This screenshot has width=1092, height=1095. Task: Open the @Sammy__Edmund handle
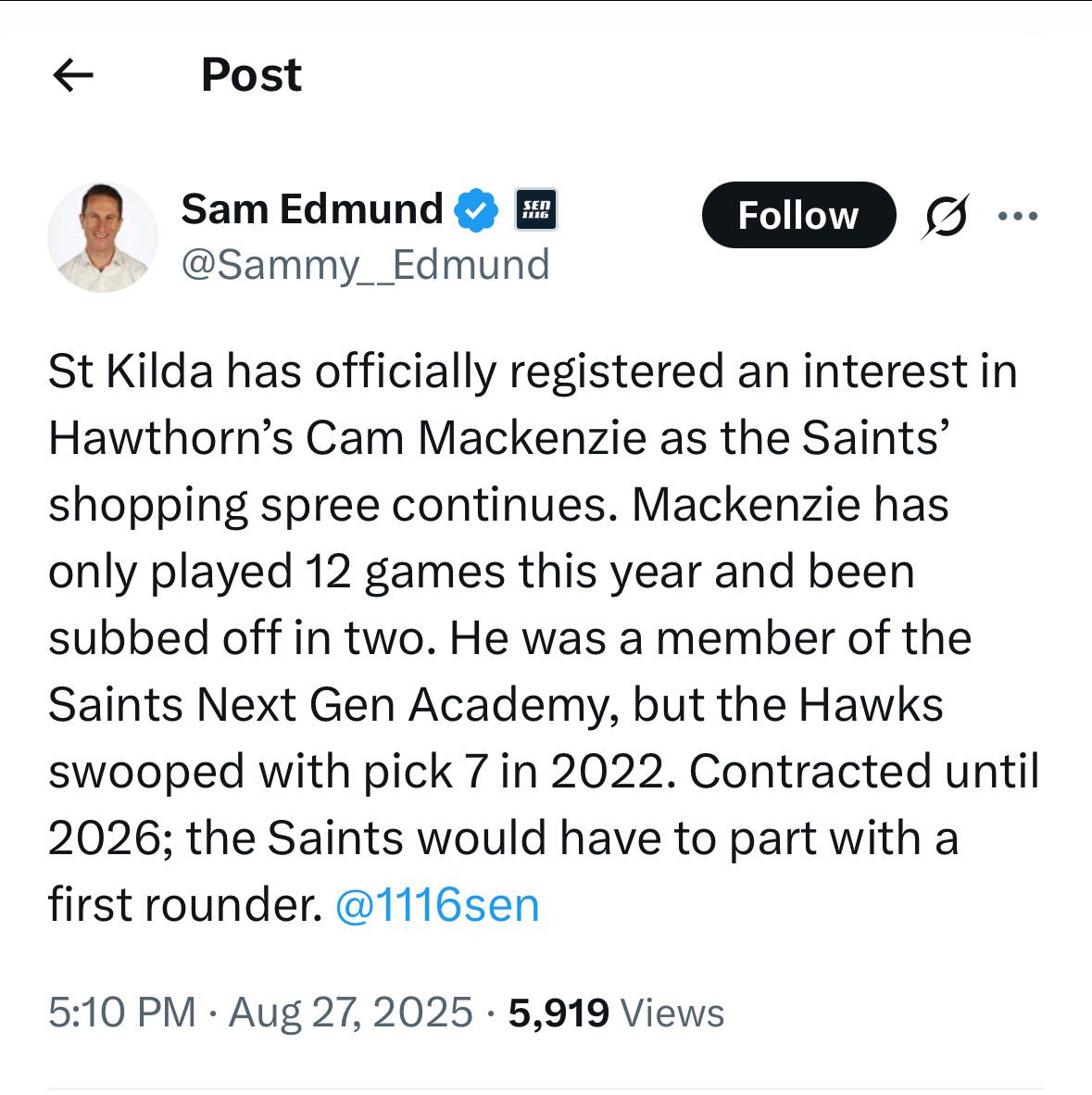pos(365,265)
